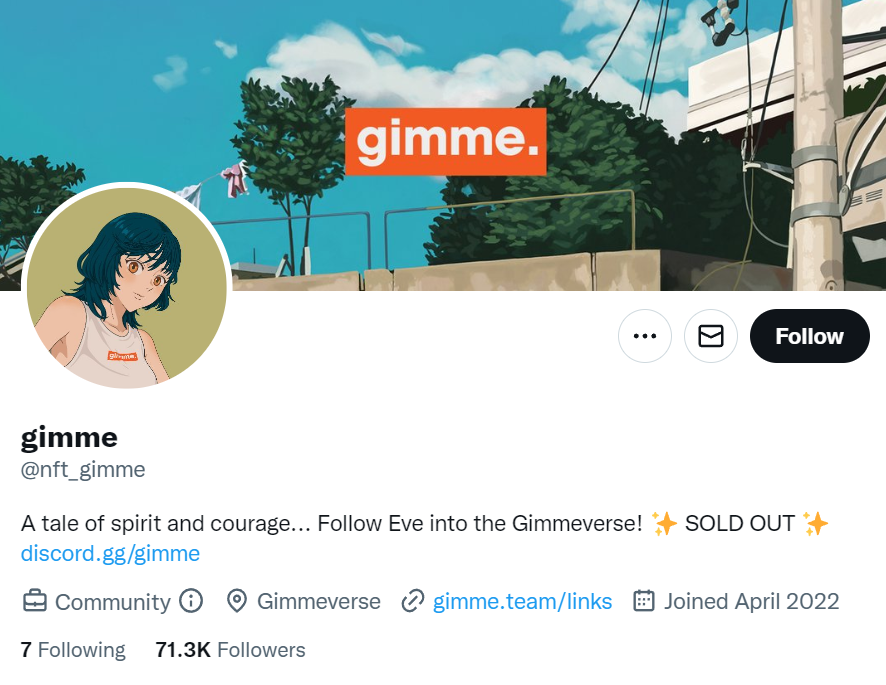The height and width of the screenshot is (685, 886).
Task: Click the calendar joined icon
Action: click(644, 601)
